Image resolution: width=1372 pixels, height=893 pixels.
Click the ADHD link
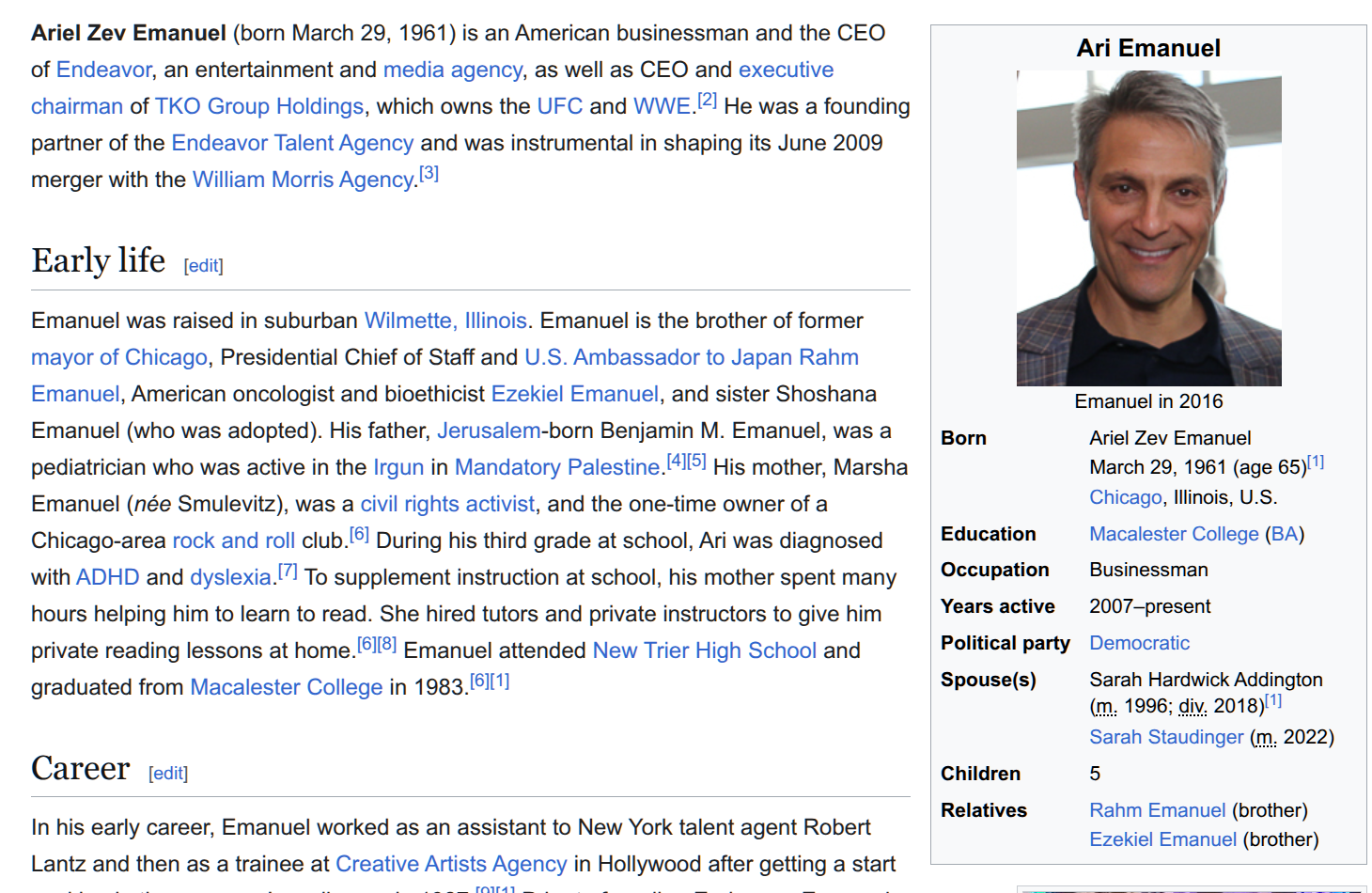[x=108, y=577]
